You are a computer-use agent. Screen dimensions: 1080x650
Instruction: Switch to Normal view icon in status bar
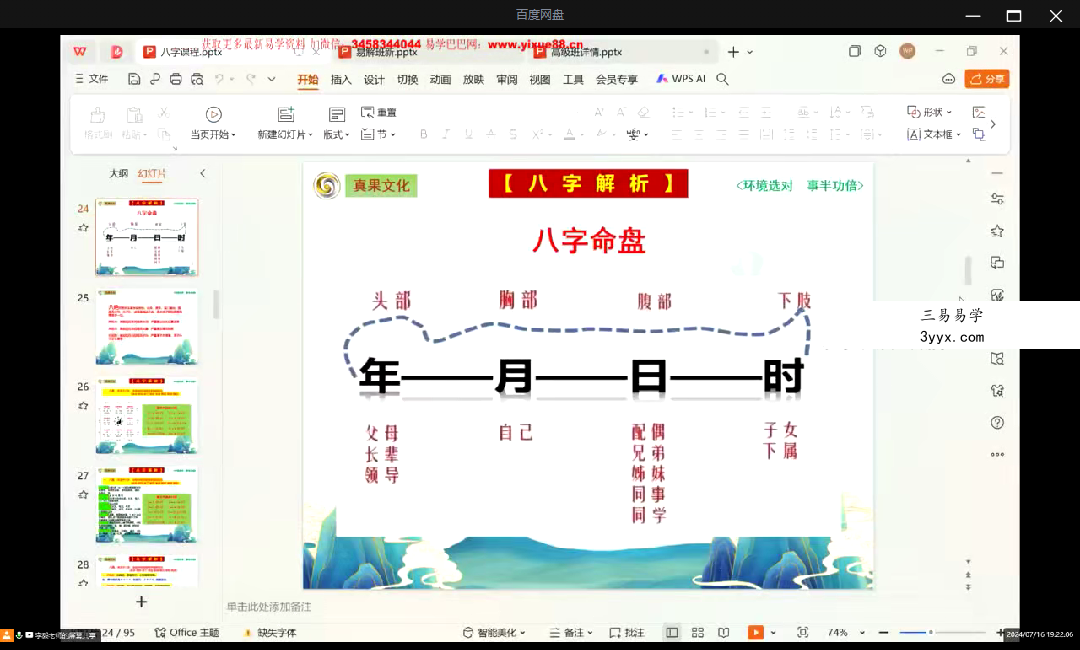pyautogui.click(x=672, y=633)
